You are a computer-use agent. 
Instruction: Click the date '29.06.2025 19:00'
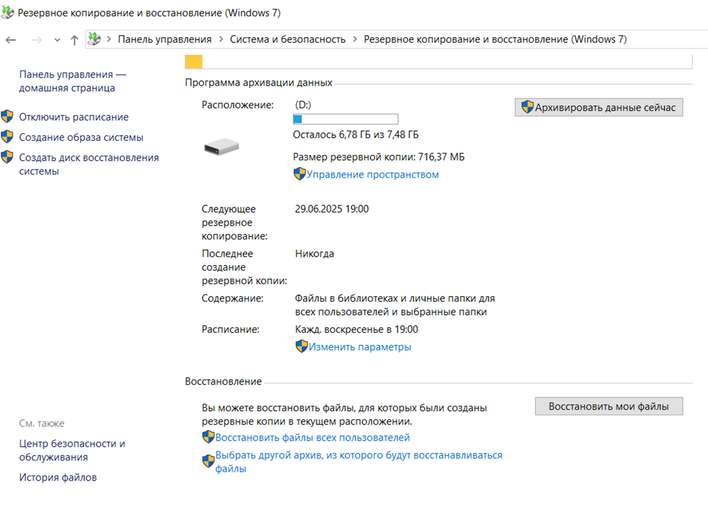[x=332, y=209]
